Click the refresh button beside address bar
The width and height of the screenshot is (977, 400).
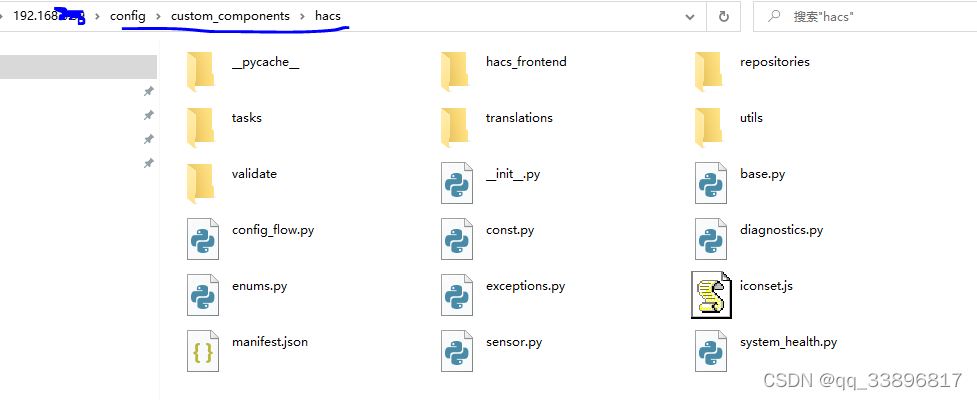tap(723, 17)
